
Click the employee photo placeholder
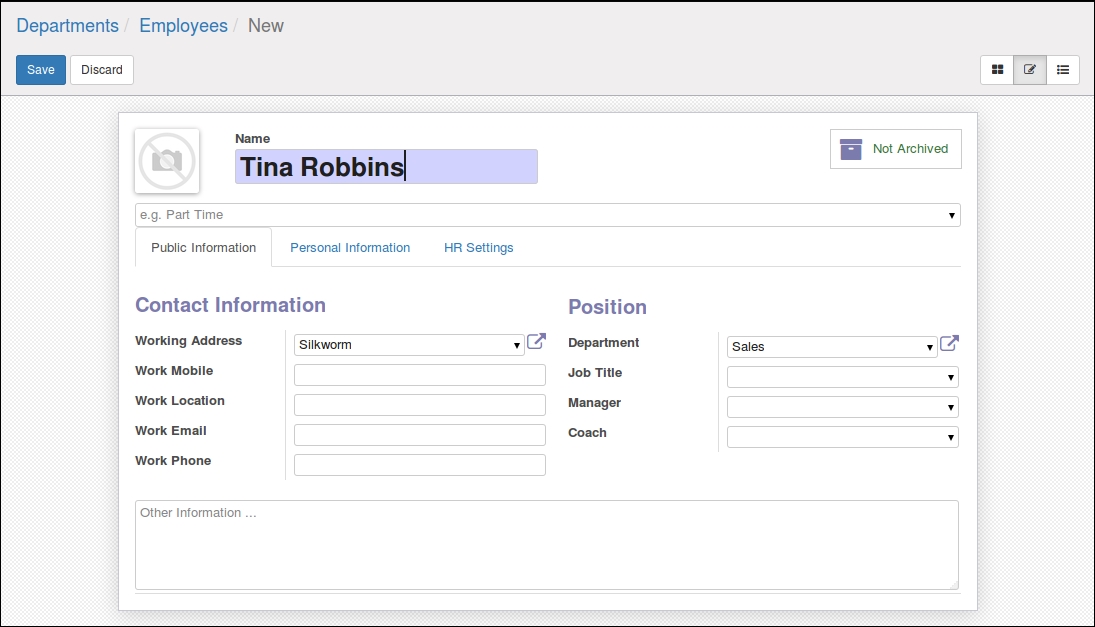click(x=167, y=161)
